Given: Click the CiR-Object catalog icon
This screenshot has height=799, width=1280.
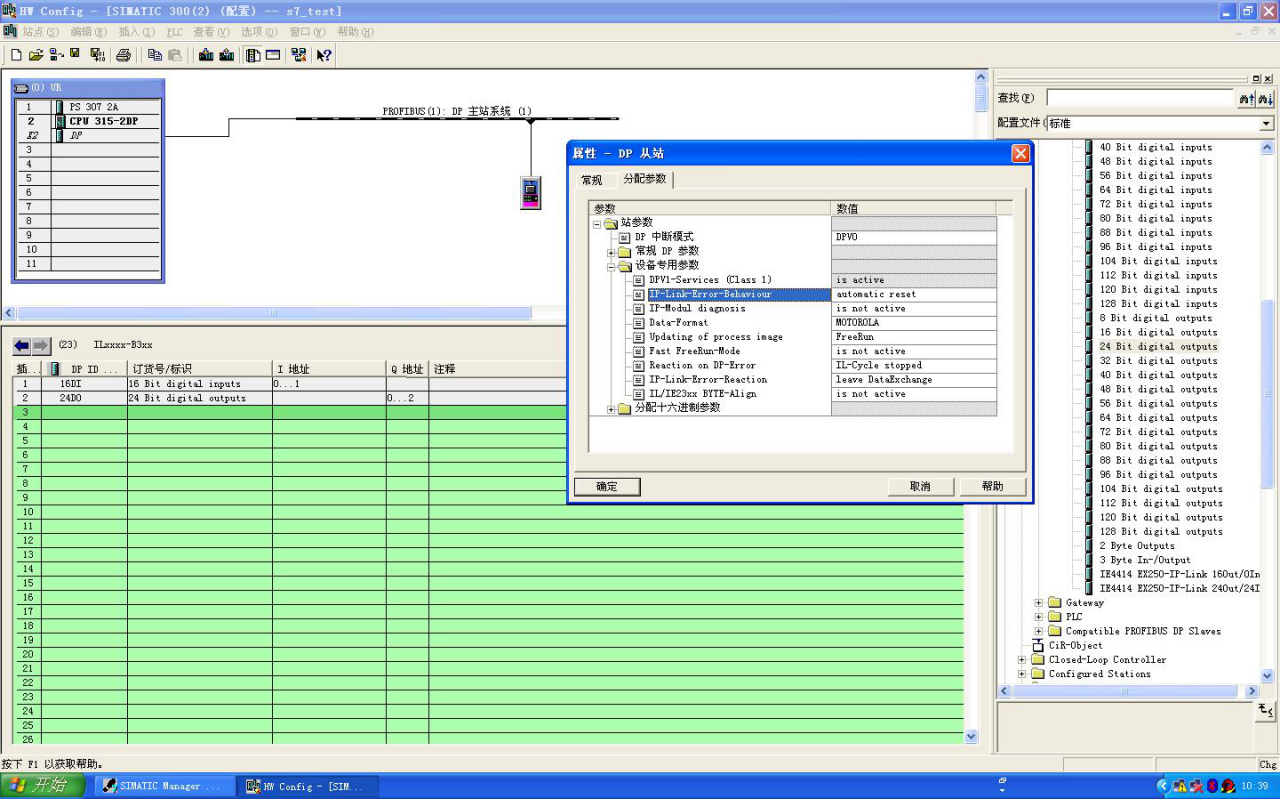Looking at the screenshot, I should pos(1038,645).
